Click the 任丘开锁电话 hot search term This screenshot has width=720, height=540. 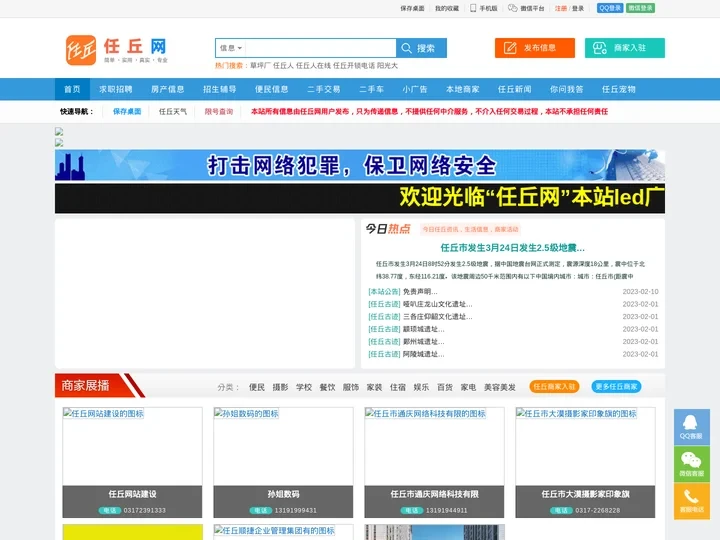pyautogui.click(x=354, y=66)
